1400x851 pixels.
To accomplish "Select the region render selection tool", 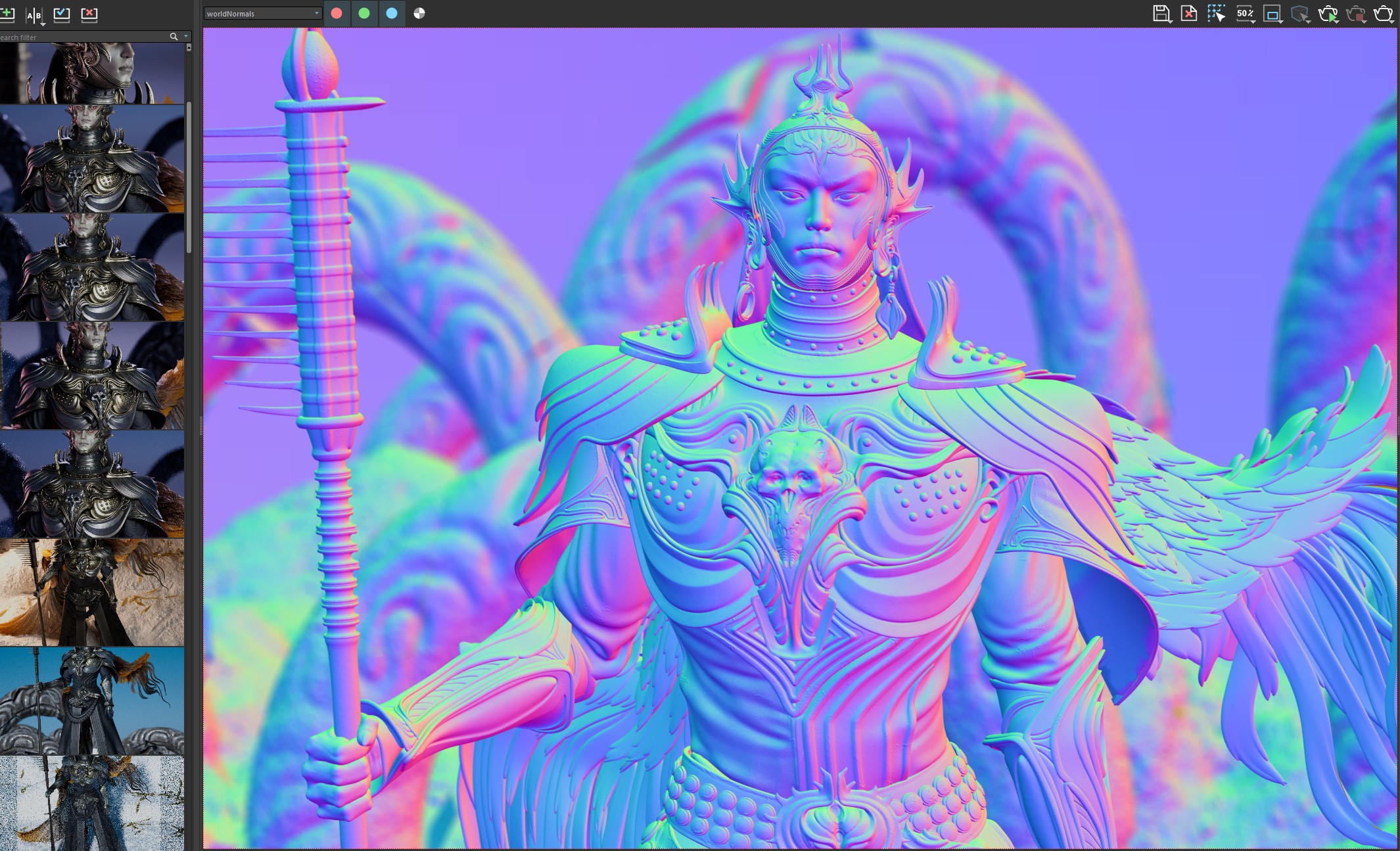I will (x=1216, y=14).
